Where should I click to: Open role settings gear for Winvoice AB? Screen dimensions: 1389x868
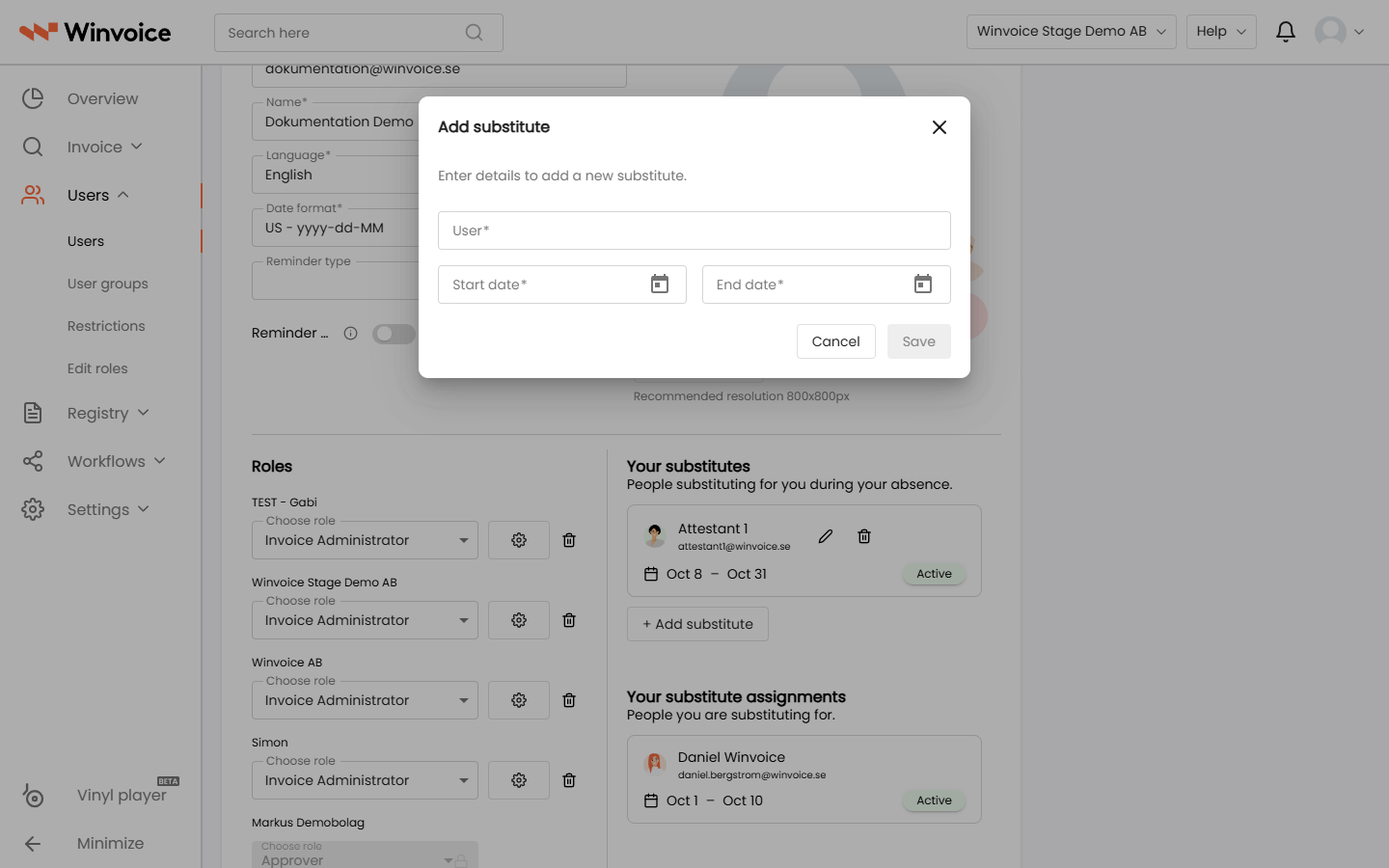pyautogui.click(x=519, y=700)
